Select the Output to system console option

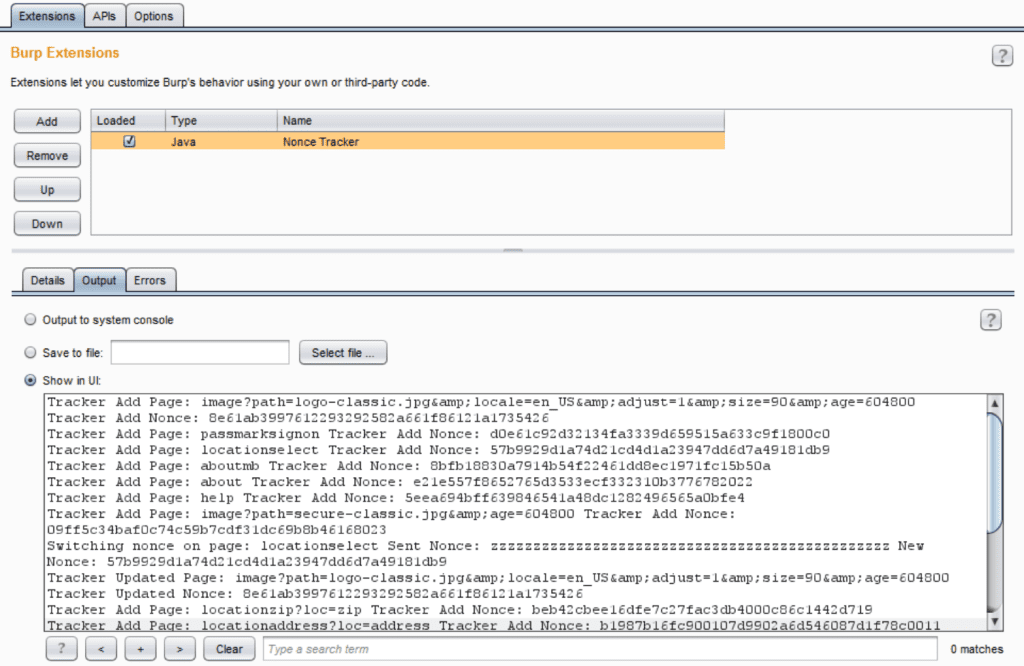(31, 320)
